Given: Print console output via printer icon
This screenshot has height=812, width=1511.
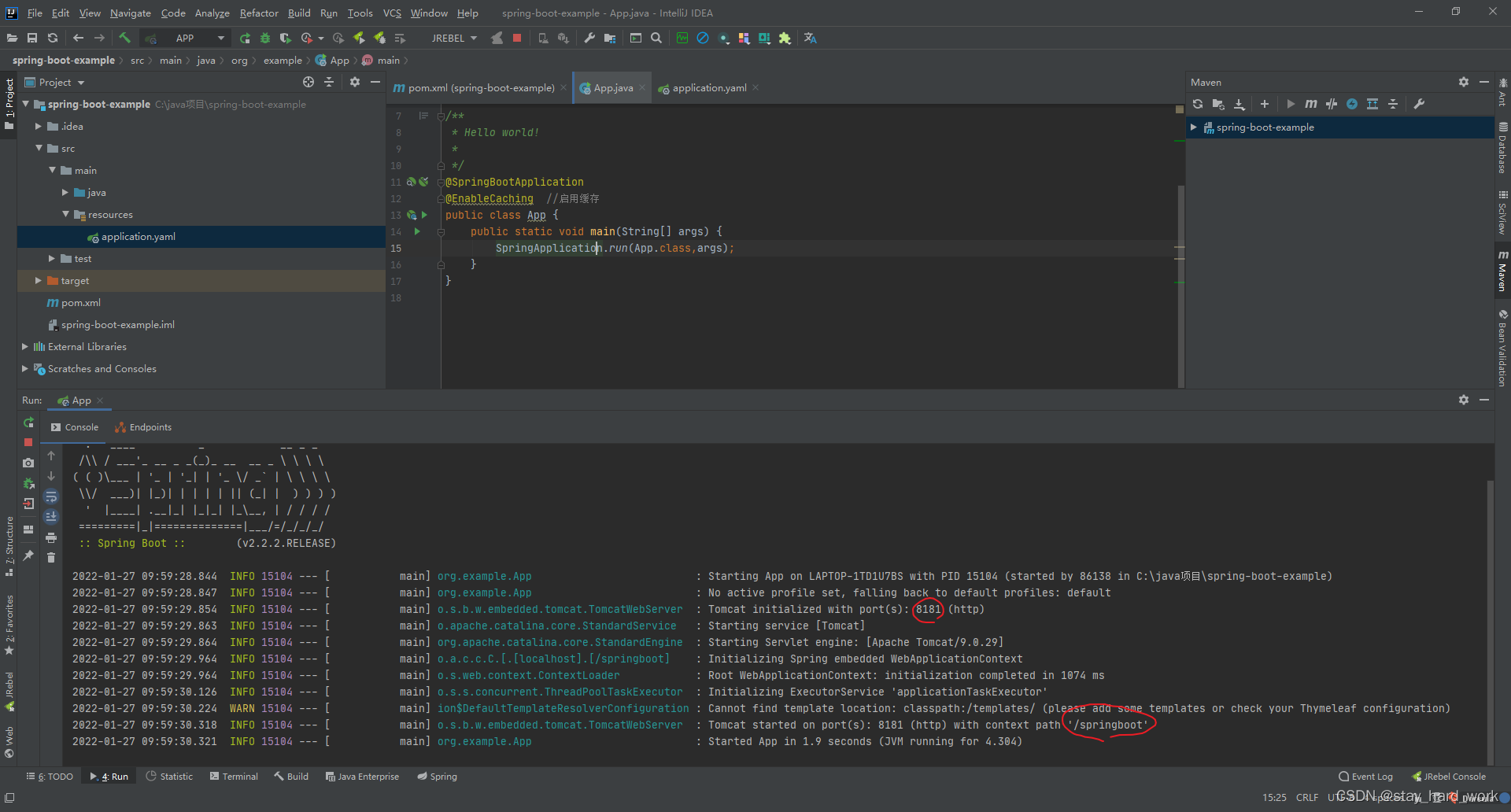Looking at the screenshot, I should (51, 537).
